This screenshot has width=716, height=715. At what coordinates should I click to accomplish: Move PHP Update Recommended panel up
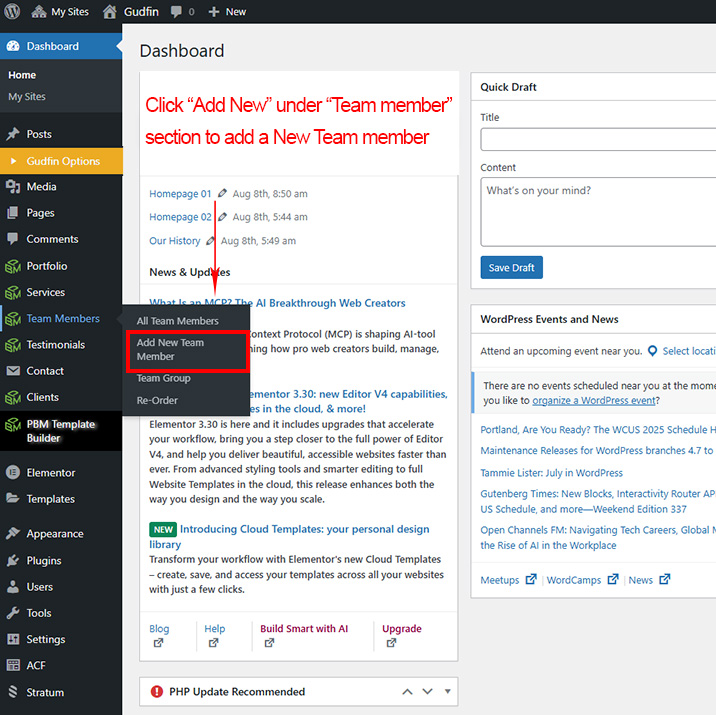[x=407, y=692]
